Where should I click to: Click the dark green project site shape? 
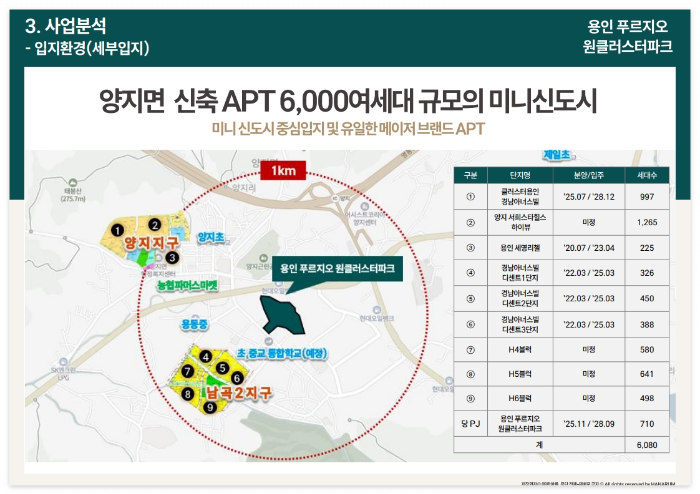(282, 314)
